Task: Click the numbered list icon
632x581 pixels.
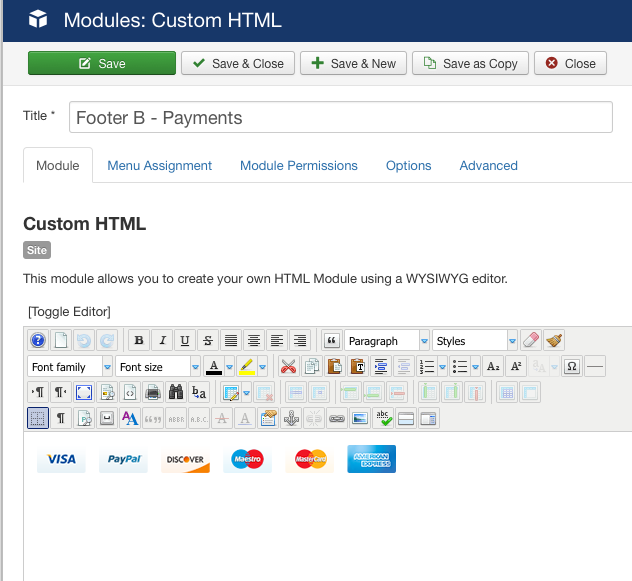Action: (427, 367)
